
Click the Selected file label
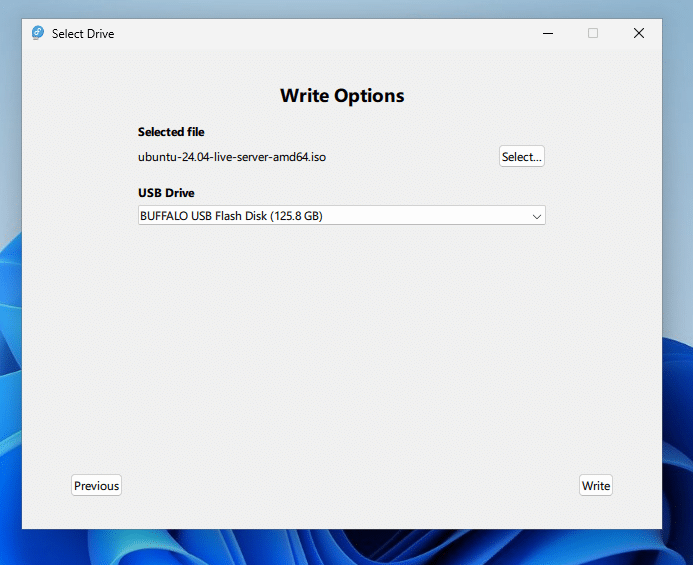171,132
